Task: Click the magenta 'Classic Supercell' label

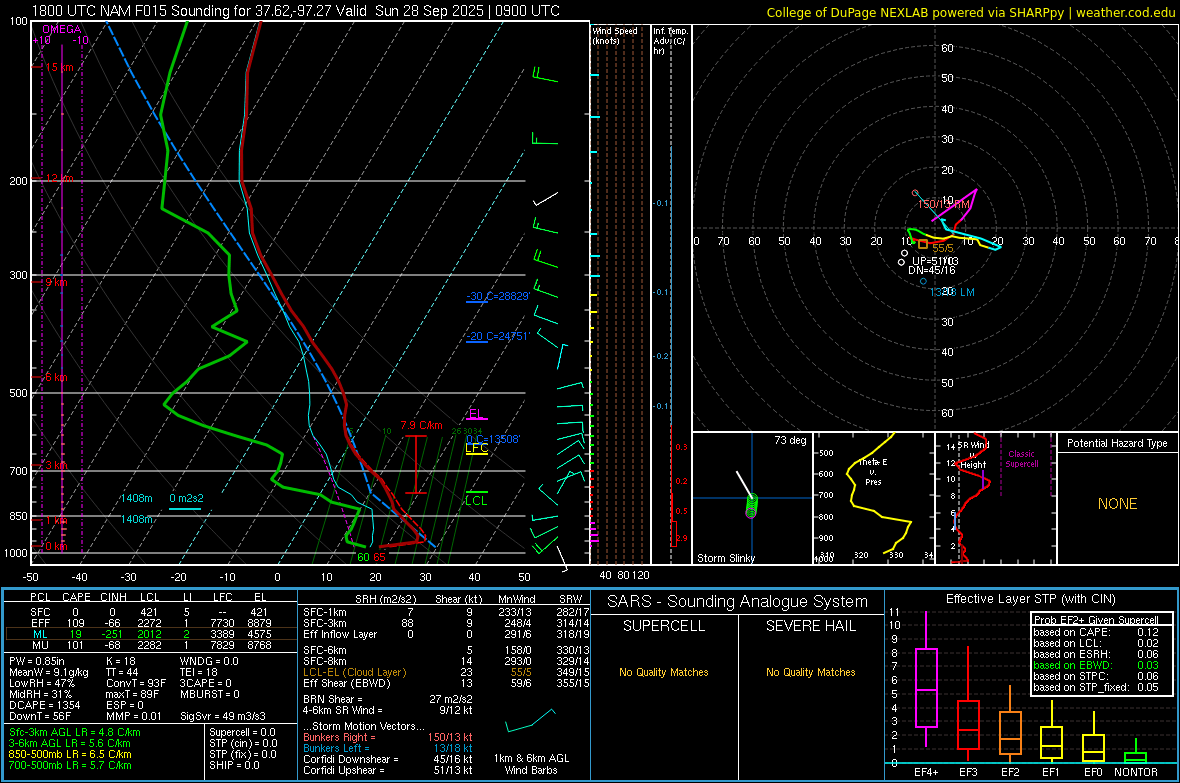Action: [x=1021, y=459]
